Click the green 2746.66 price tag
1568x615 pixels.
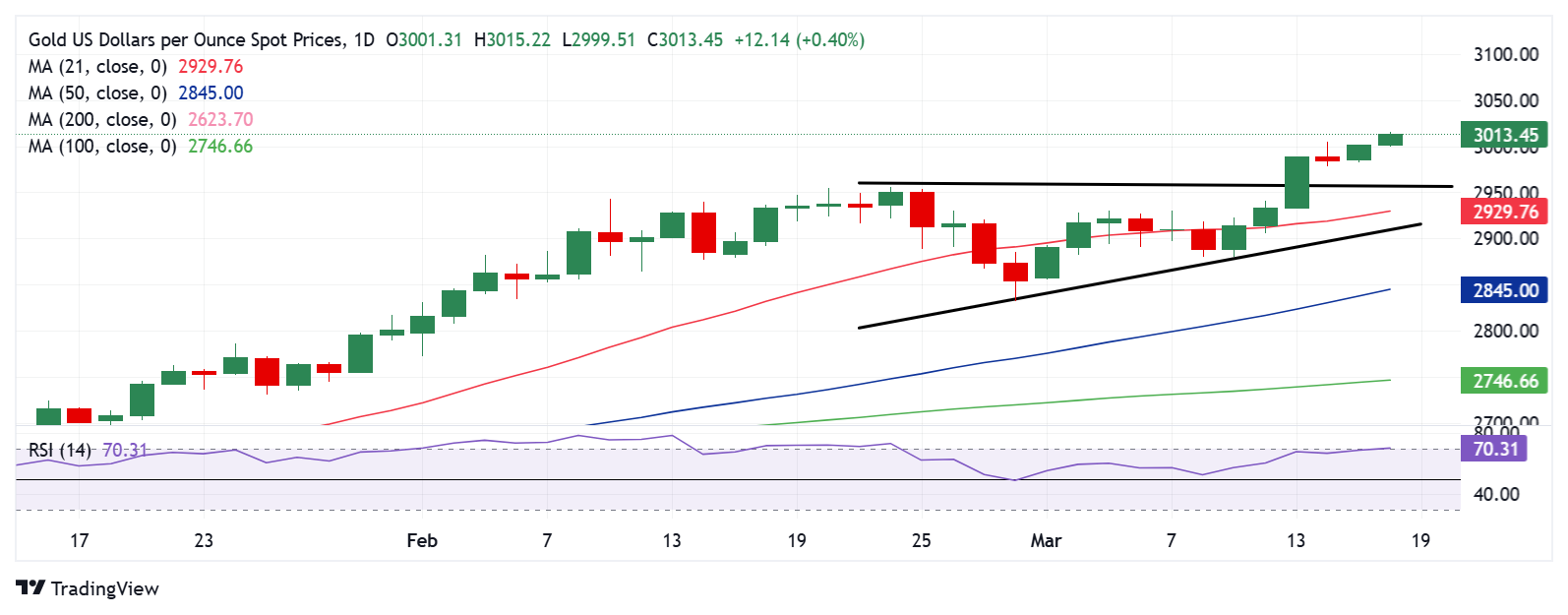(x=1504, y=381)
